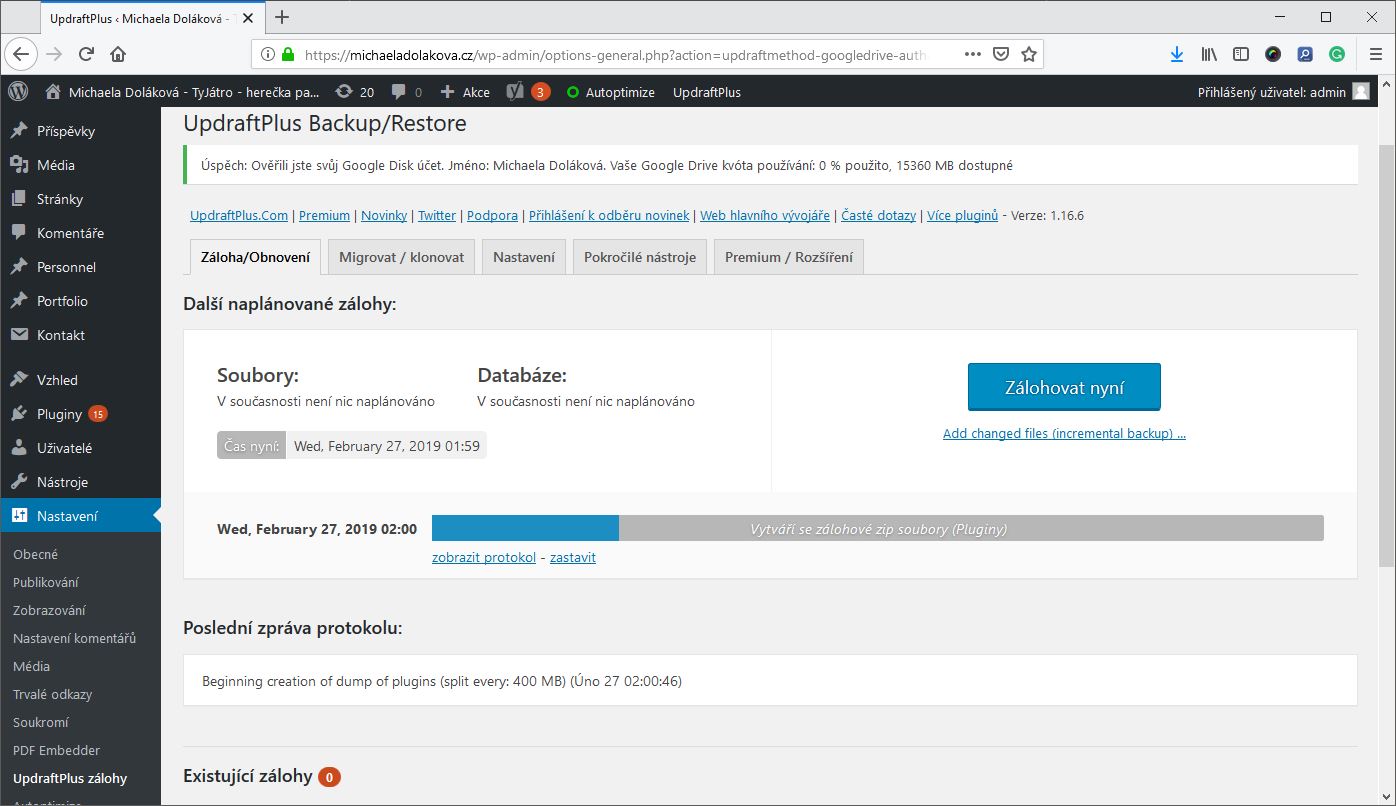Open Pluginy in the sidebar menu

[59, 414]
